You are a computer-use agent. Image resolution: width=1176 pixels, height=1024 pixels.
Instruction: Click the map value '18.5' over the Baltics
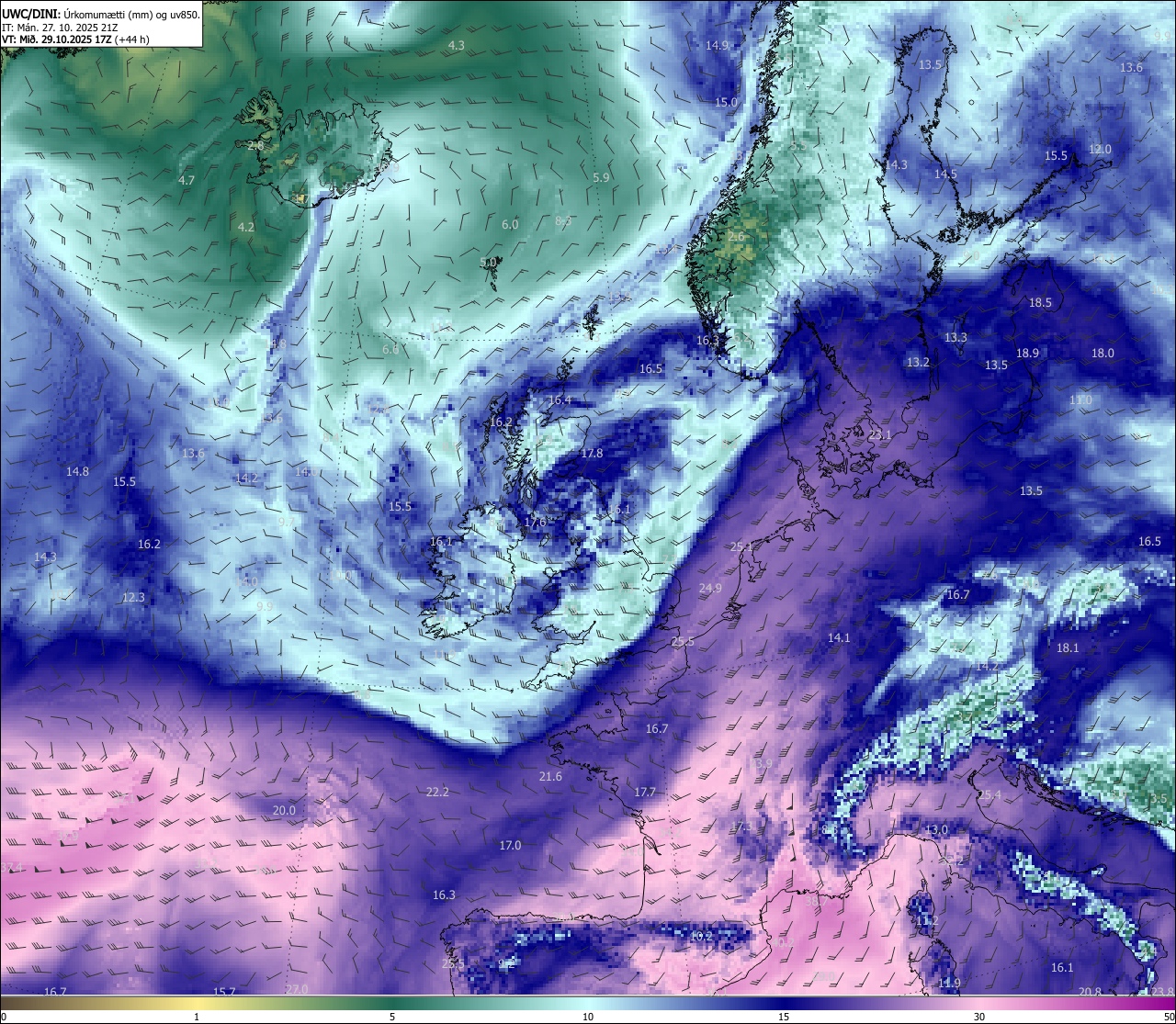click(1040, 303)
